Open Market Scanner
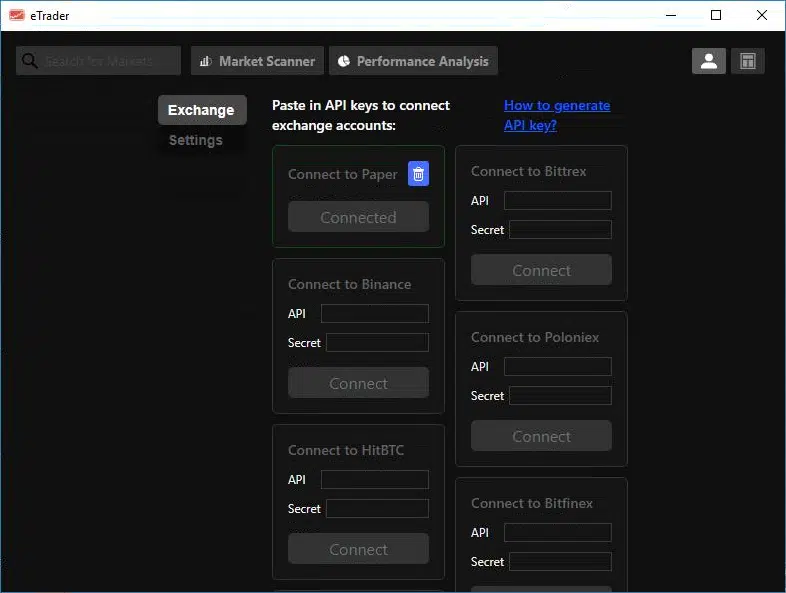786x593 pixels. point(257,61)
